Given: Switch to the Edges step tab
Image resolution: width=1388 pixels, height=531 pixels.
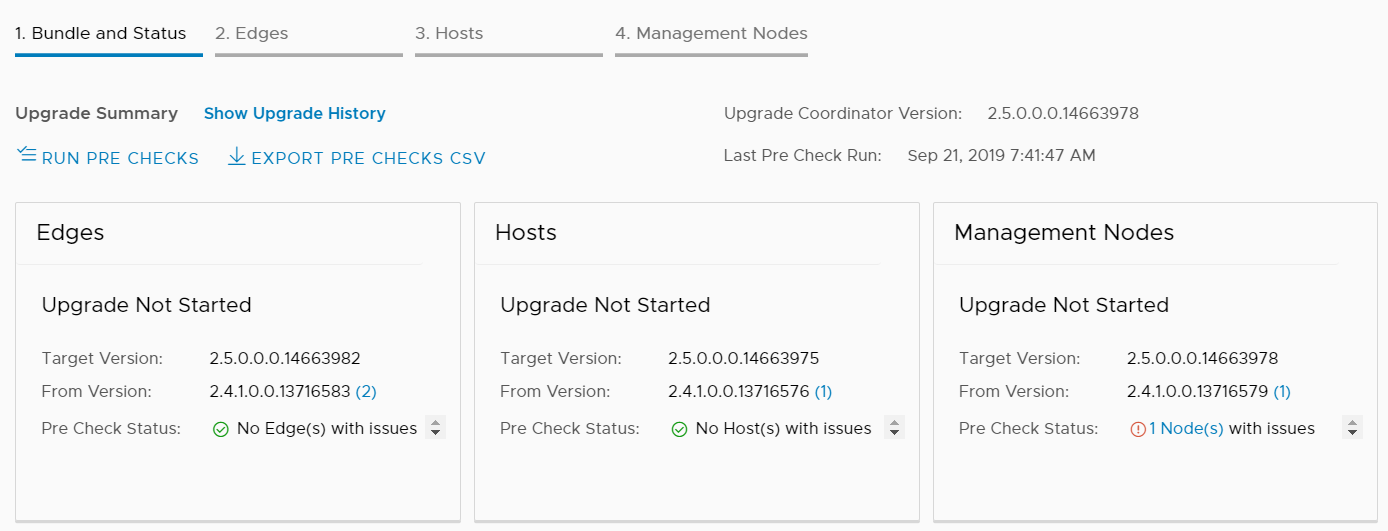Looking at the screenshot, I should pyautogui.click(x=252, y=33).
